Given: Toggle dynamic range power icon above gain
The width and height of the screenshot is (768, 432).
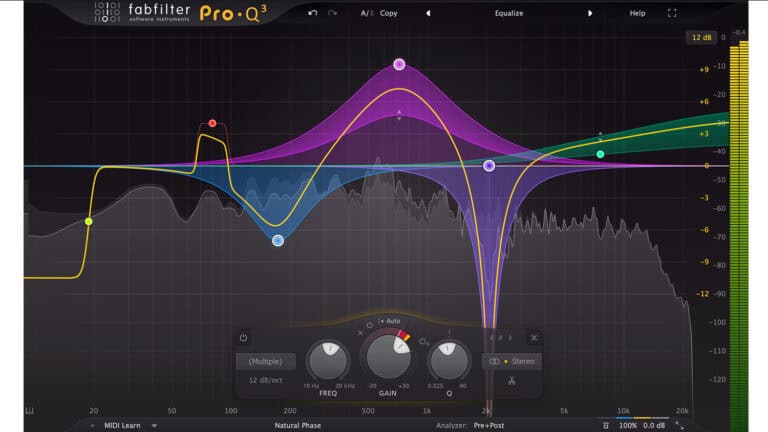Looking at the screenshot, I should click(x=369, y=325).
